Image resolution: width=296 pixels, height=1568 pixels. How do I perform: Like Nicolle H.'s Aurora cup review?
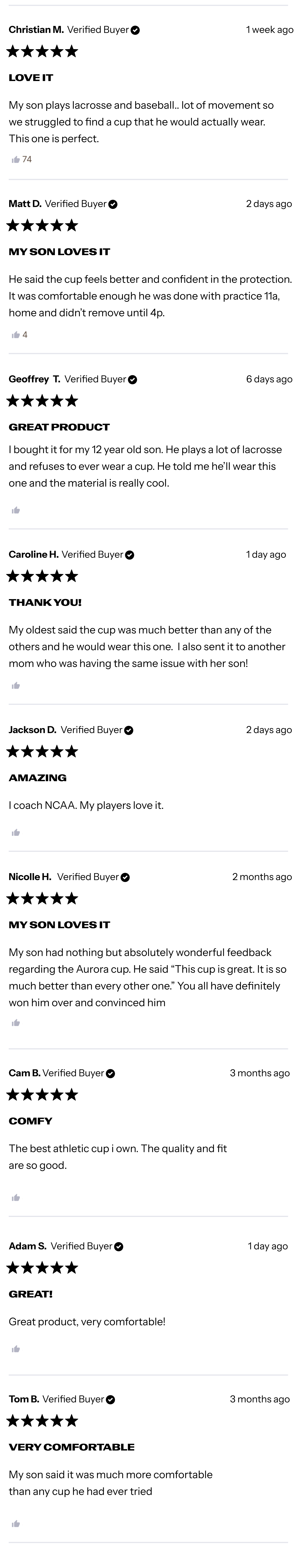(x=16, y=1023)
